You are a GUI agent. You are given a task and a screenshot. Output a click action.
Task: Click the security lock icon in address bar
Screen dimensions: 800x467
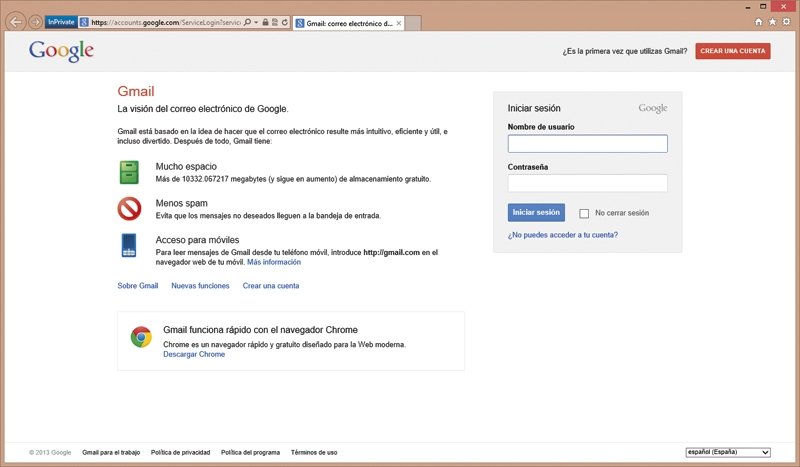(265, 22)
